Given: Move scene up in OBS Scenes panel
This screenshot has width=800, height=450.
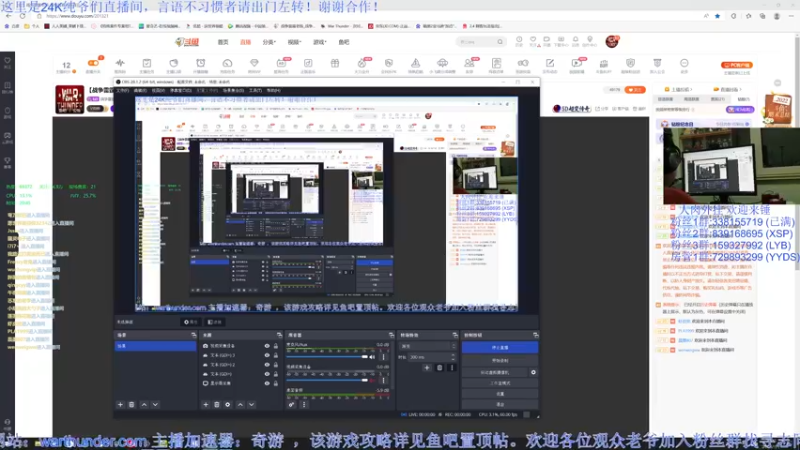Looking at the screenshot, I should pos(144,405).
